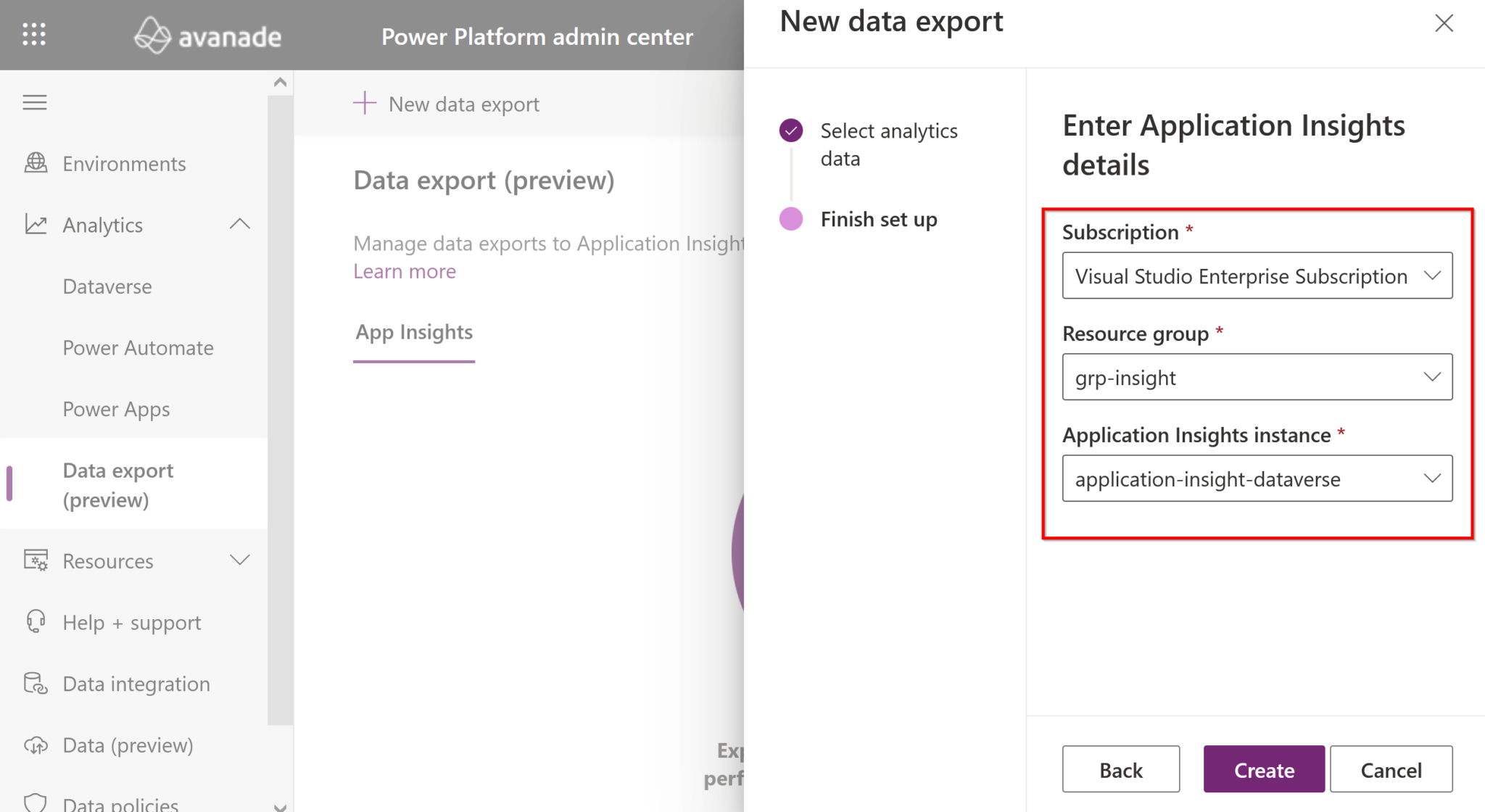Expand the Resources section in sidebar

point(240,559)
